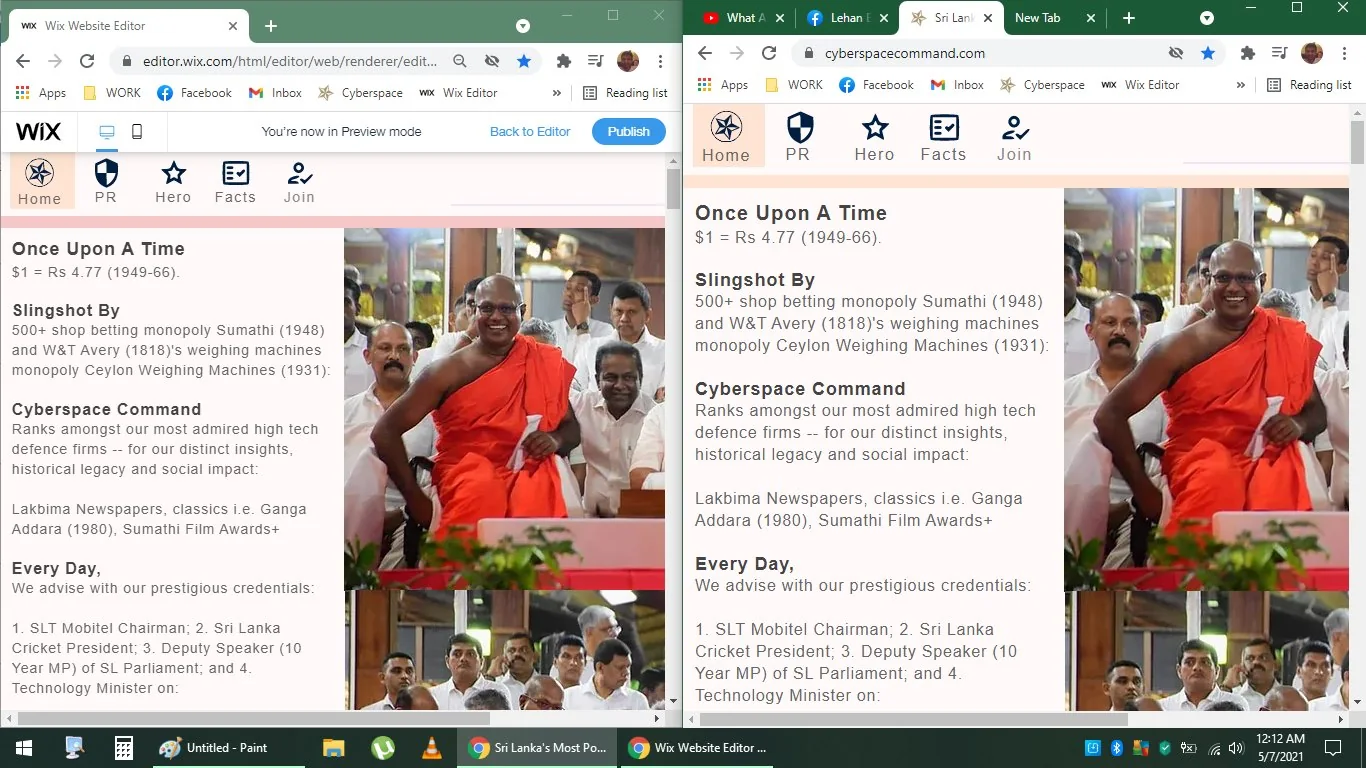1366x768 pixels.
Task: Open Chrome three-dot menu in Wix window
Action: (660, 61)
